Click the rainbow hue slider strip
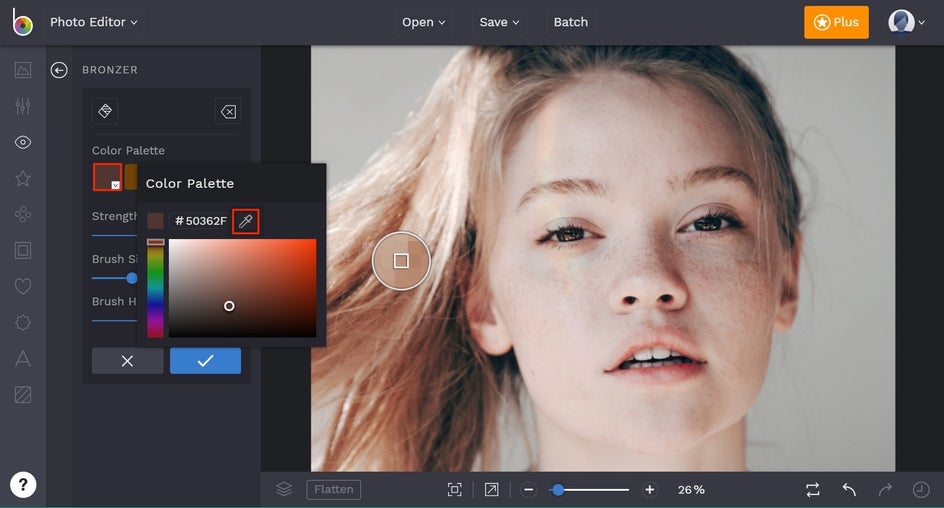Screen dimensions: 944x508 [x=155, y=288]
